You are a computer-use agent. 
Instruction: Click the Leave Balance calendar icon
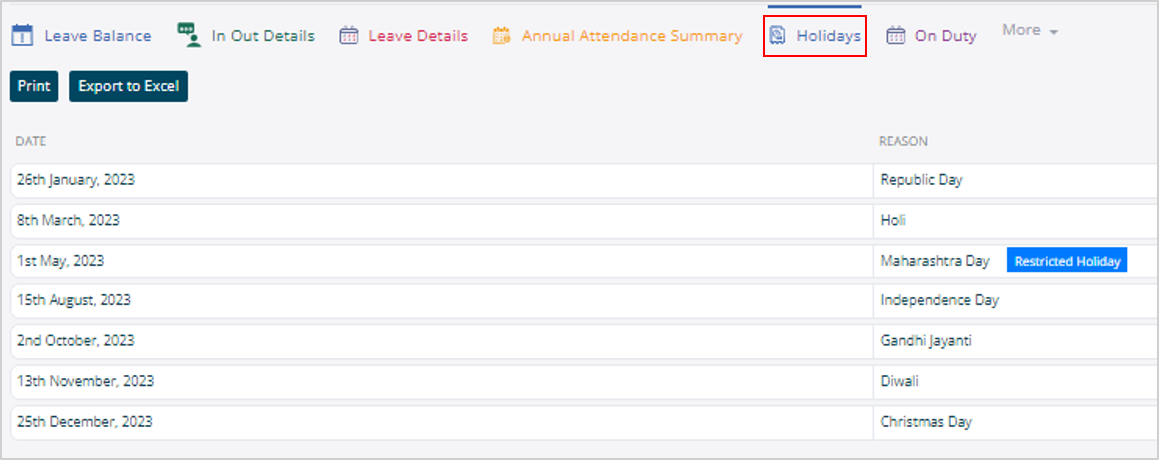click(x=22, y=36)
